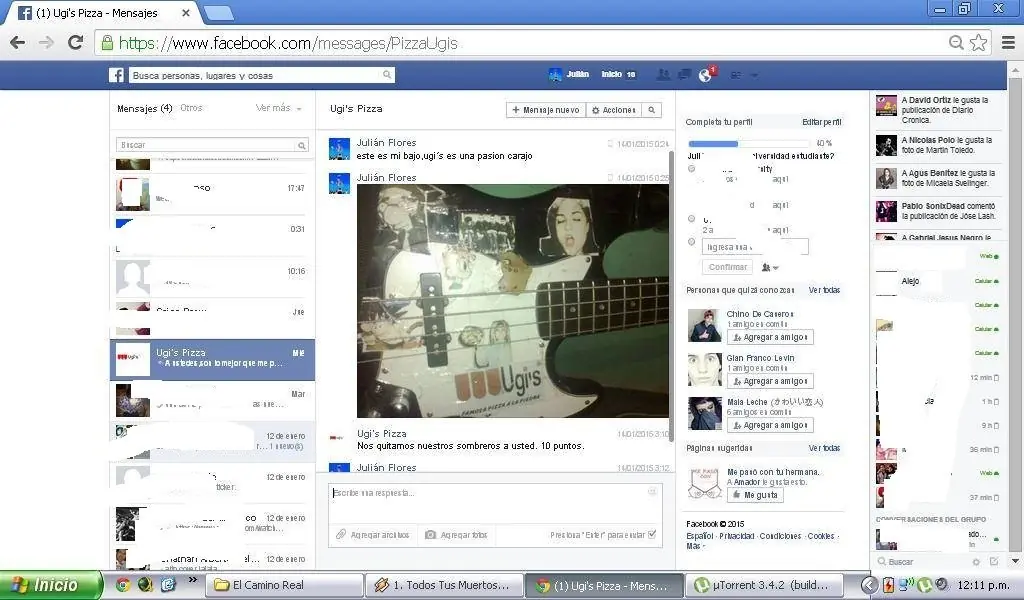The height and width of the screenshot is (600, 1024).
Task: Add Chino De Caseros as friend
Action: point(770,338)
